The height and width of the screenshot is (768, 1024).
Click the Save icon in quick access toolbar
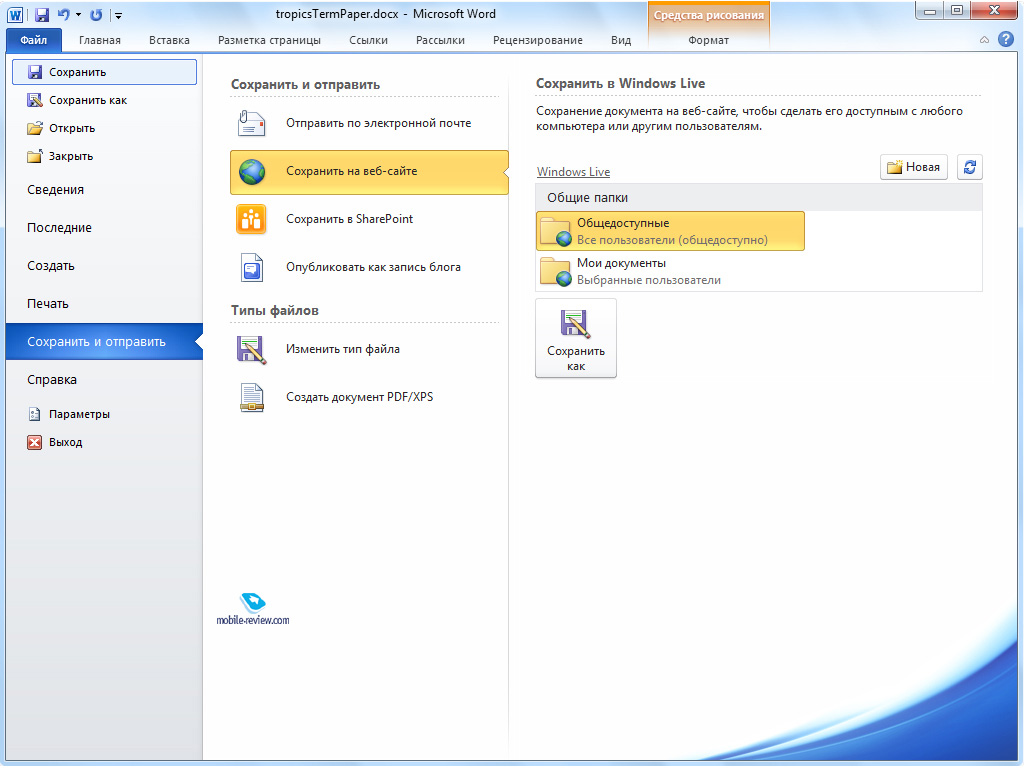[42, 14]
